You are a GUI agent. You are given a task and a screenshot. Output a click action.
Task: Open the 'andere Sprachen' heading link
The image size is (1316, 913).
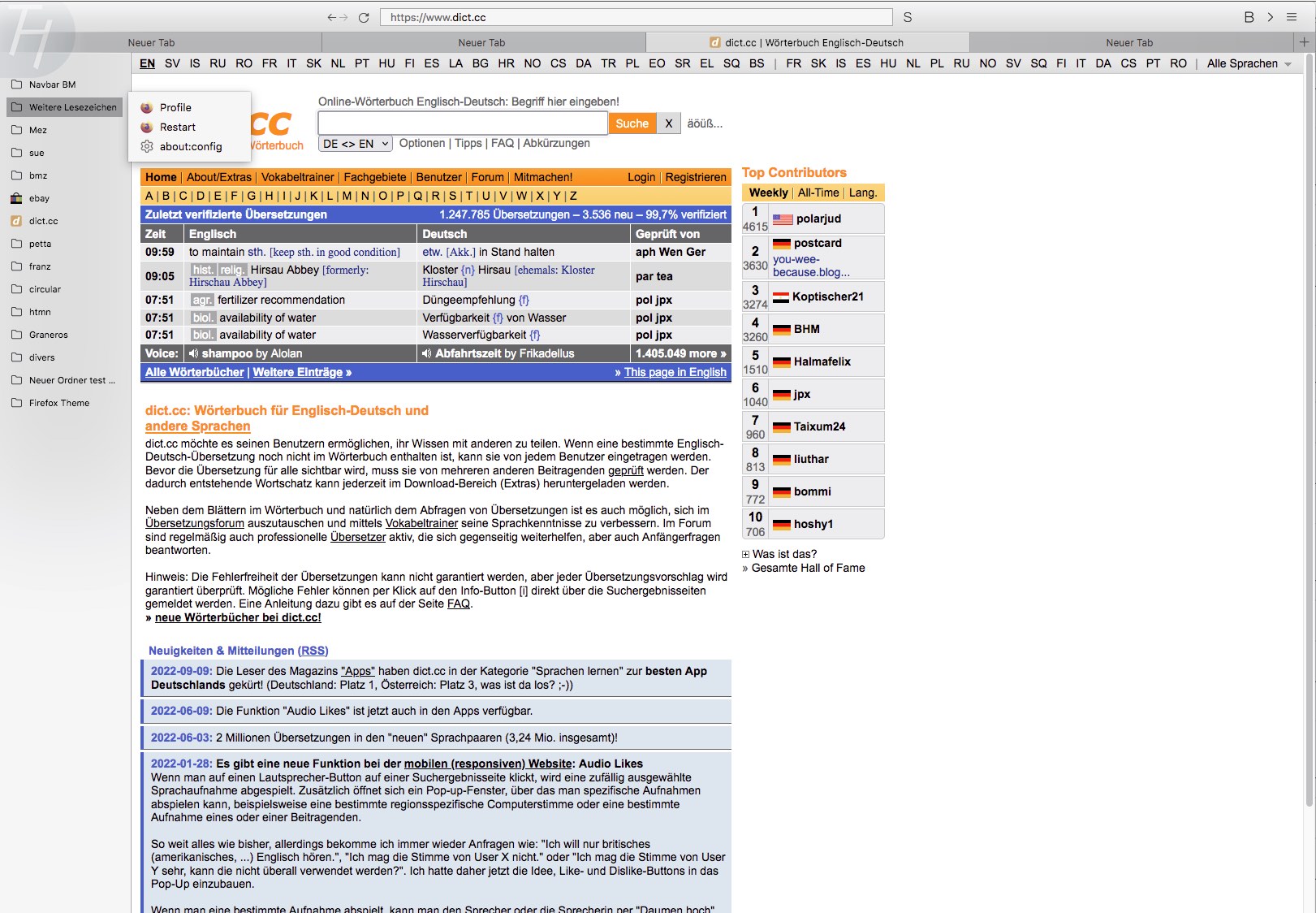click(x=197, y=426)
